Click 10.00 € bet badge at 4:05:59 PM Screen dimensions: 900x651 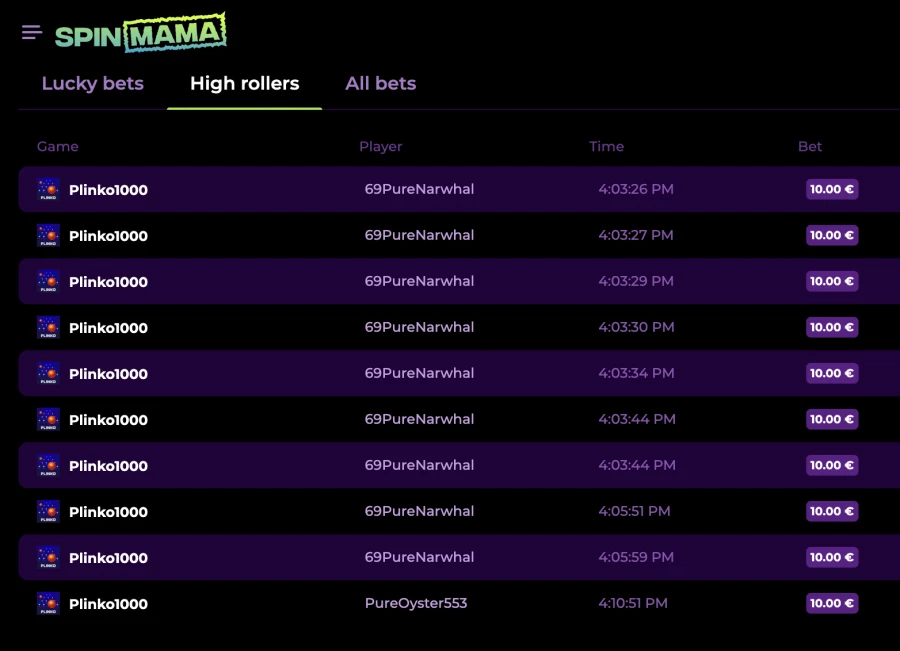pyautogui.click(x=832, y=557)
